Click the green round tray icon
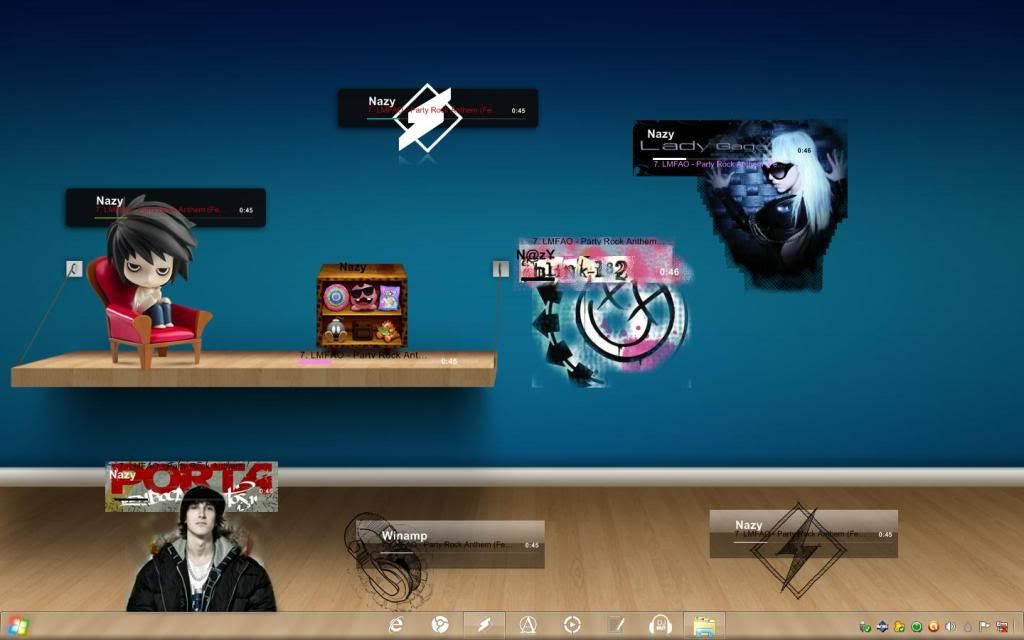This screenshot has width=1024, height=640. point(916,627)
